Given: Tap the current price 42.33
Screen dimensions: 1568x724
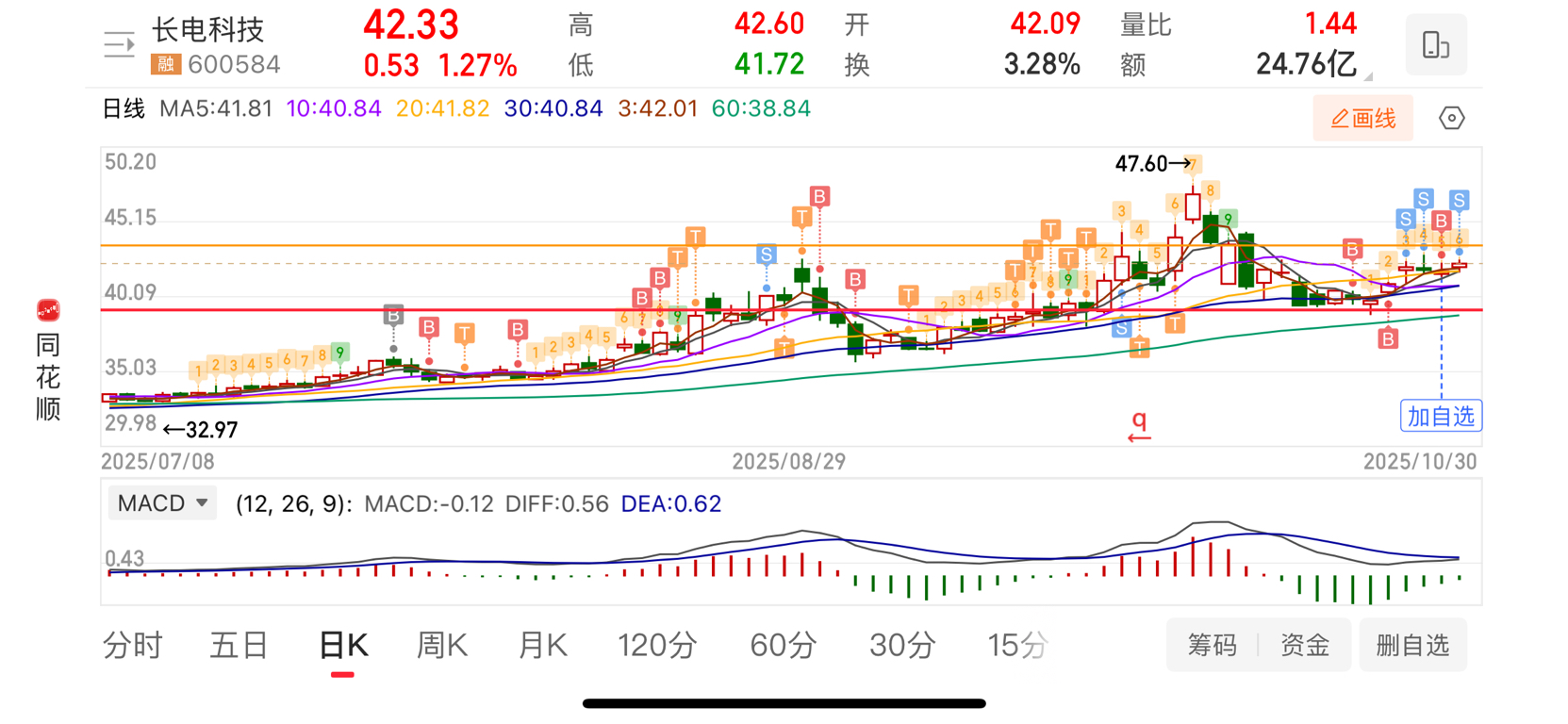Looking at the screenshot, I should (x=411, y=25).
